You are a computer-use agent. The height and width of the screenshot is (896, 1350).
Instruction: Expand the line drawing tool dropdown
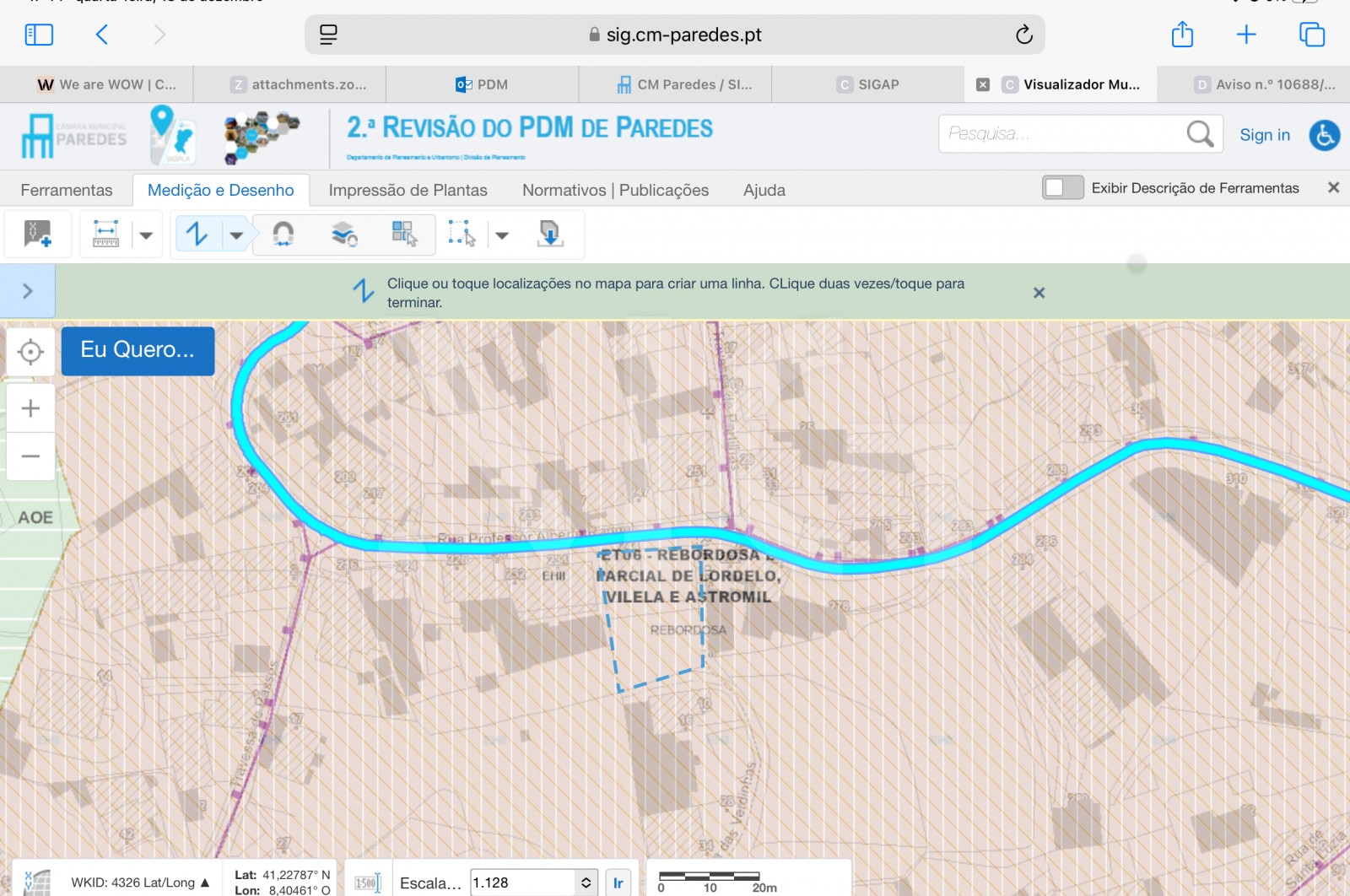pos(236,235)
